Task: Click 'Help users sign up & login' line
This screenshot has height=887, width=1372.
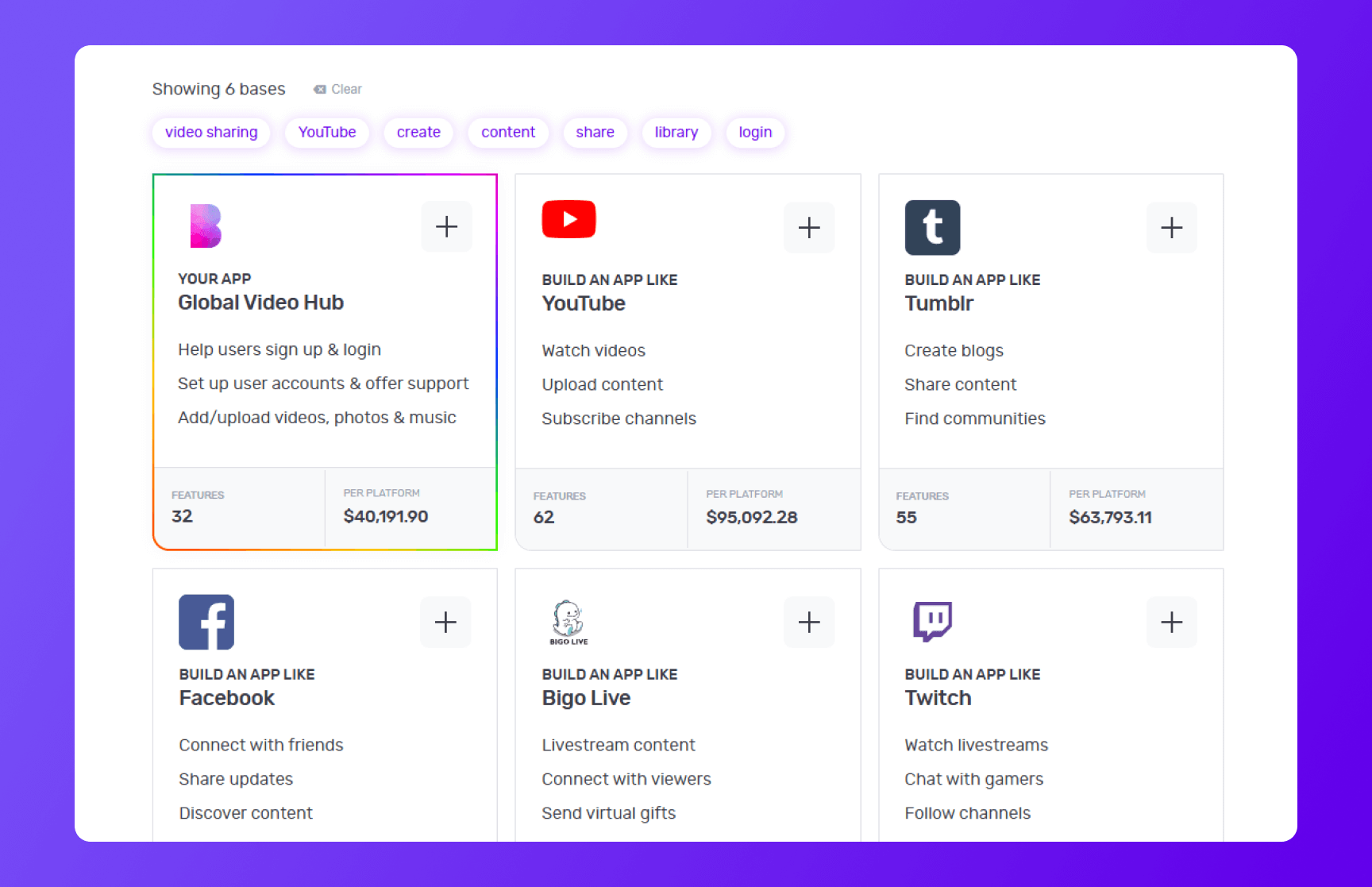Action: [279, 349]
